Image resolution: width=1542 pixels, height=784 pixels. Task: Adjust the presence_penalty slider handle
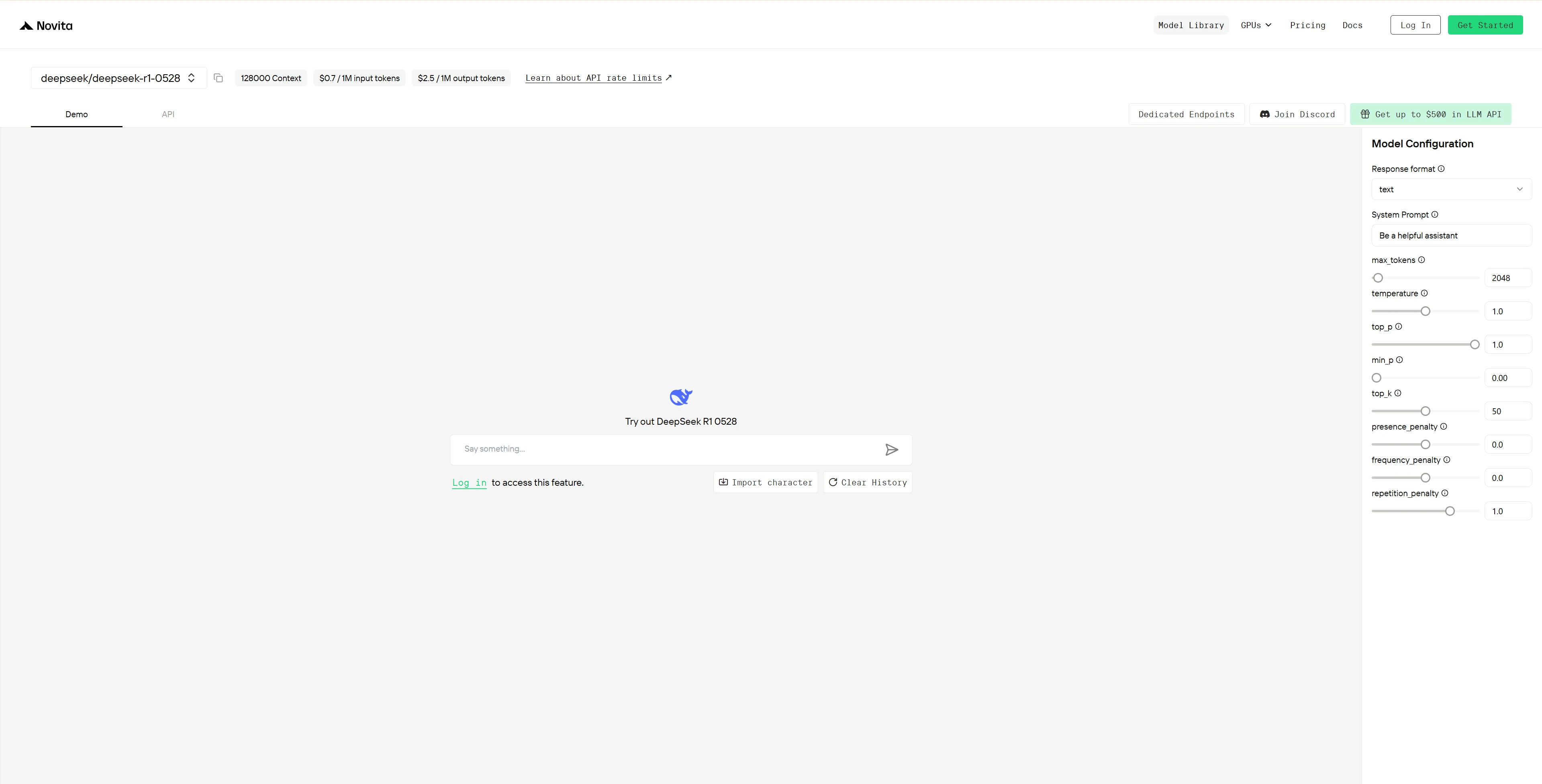[x=1425, y=445]
